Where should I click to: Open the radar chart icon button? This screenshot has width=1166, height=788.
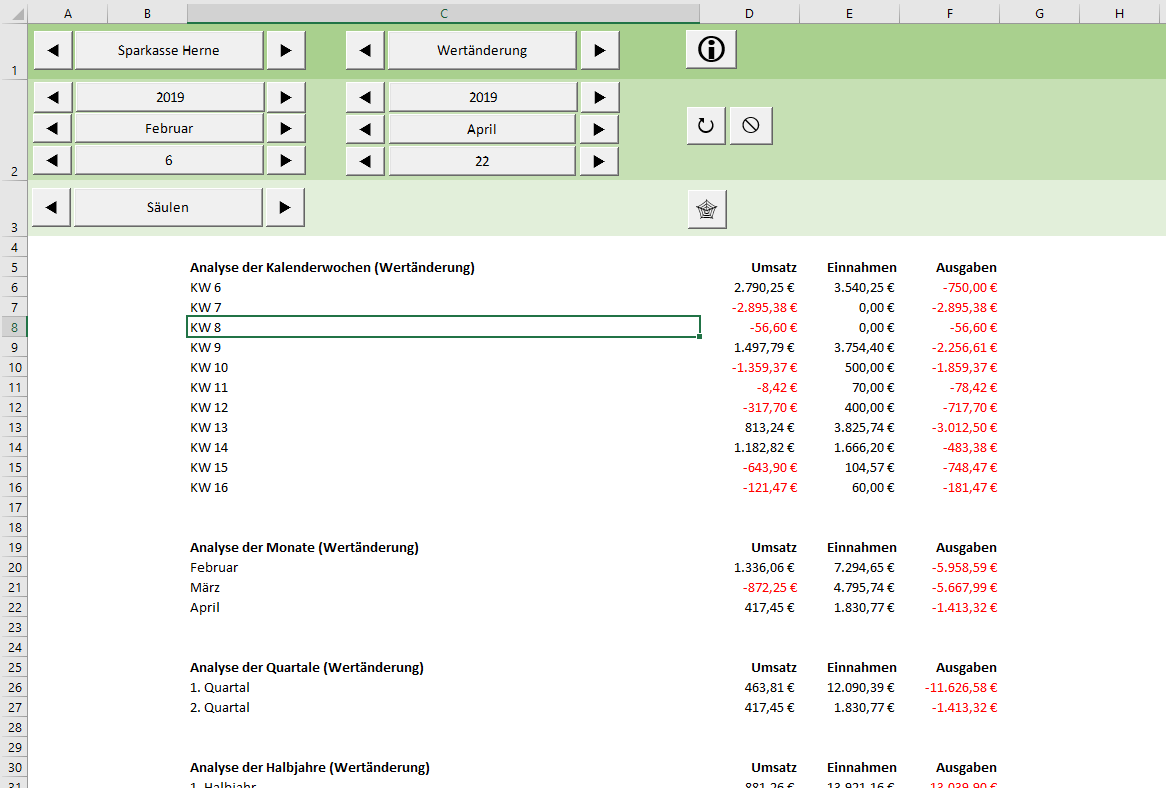pos(706,209)
